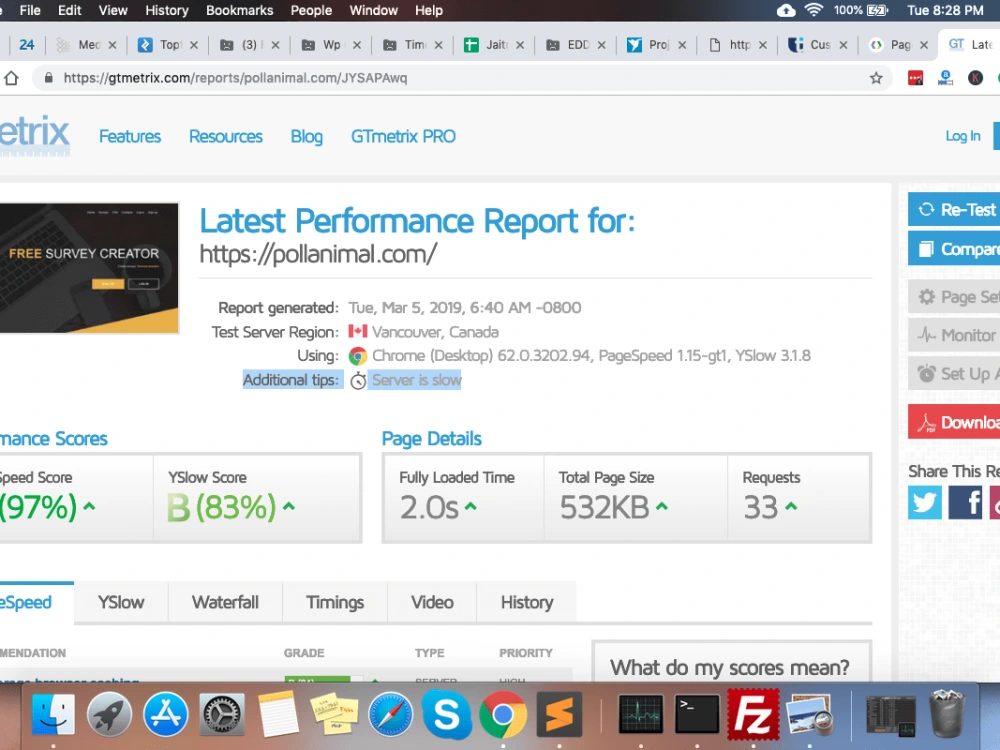The height and width of the screenshot is (750, 1000).
Task: Switch to the Waterfall tab
Action: (x=225, y=602)
